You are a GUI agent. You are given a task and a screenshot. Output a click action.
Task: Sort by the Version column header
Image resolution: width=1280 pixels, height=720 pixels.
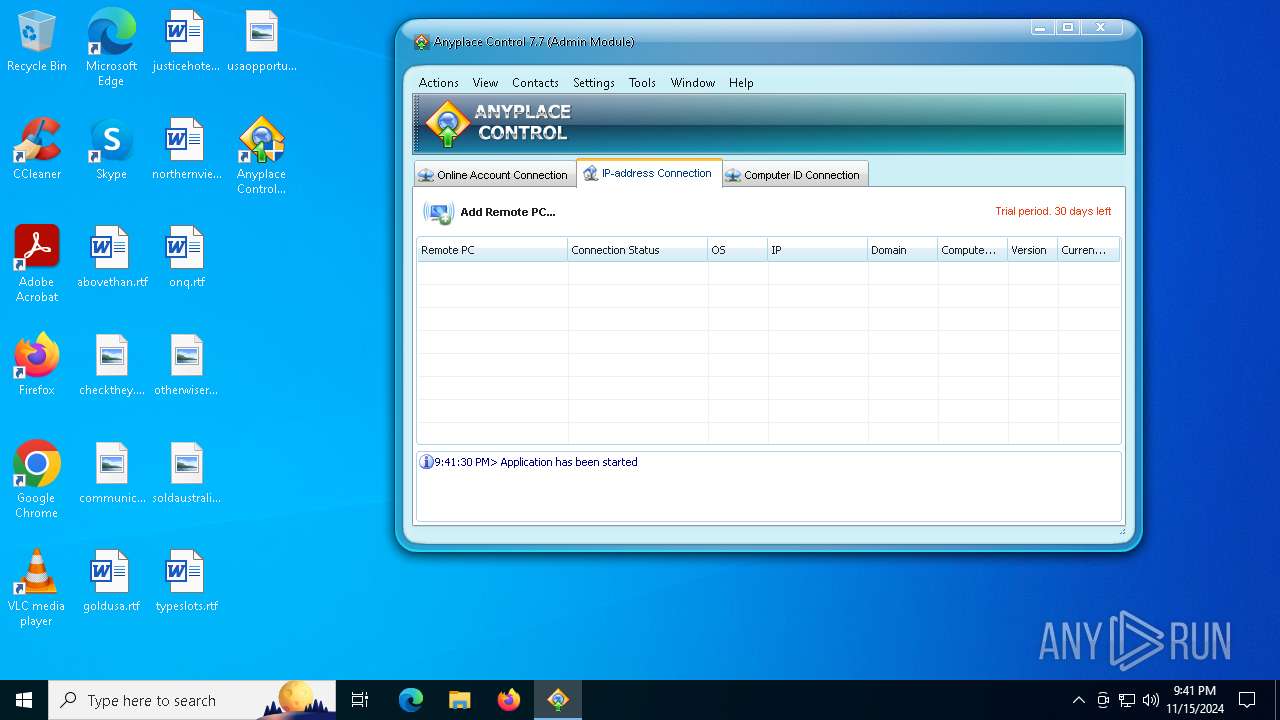(1032, 250)
